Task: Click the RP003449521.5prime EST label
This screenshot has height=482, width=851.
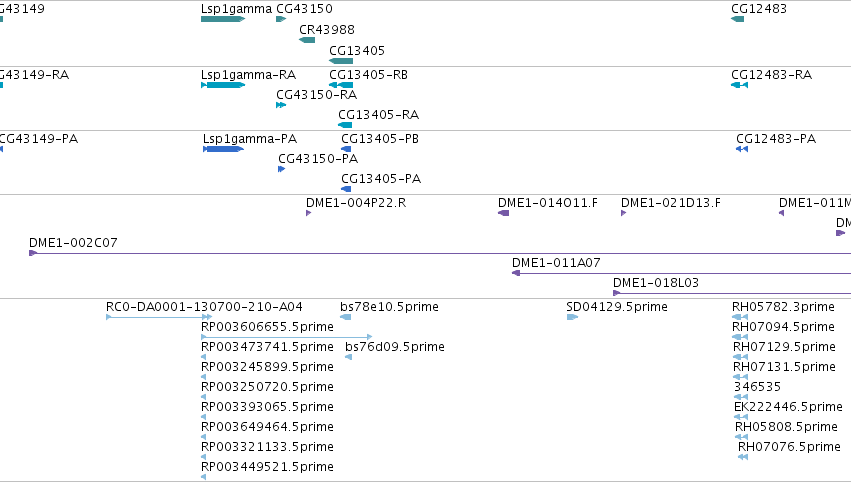Action: point(267,467)
